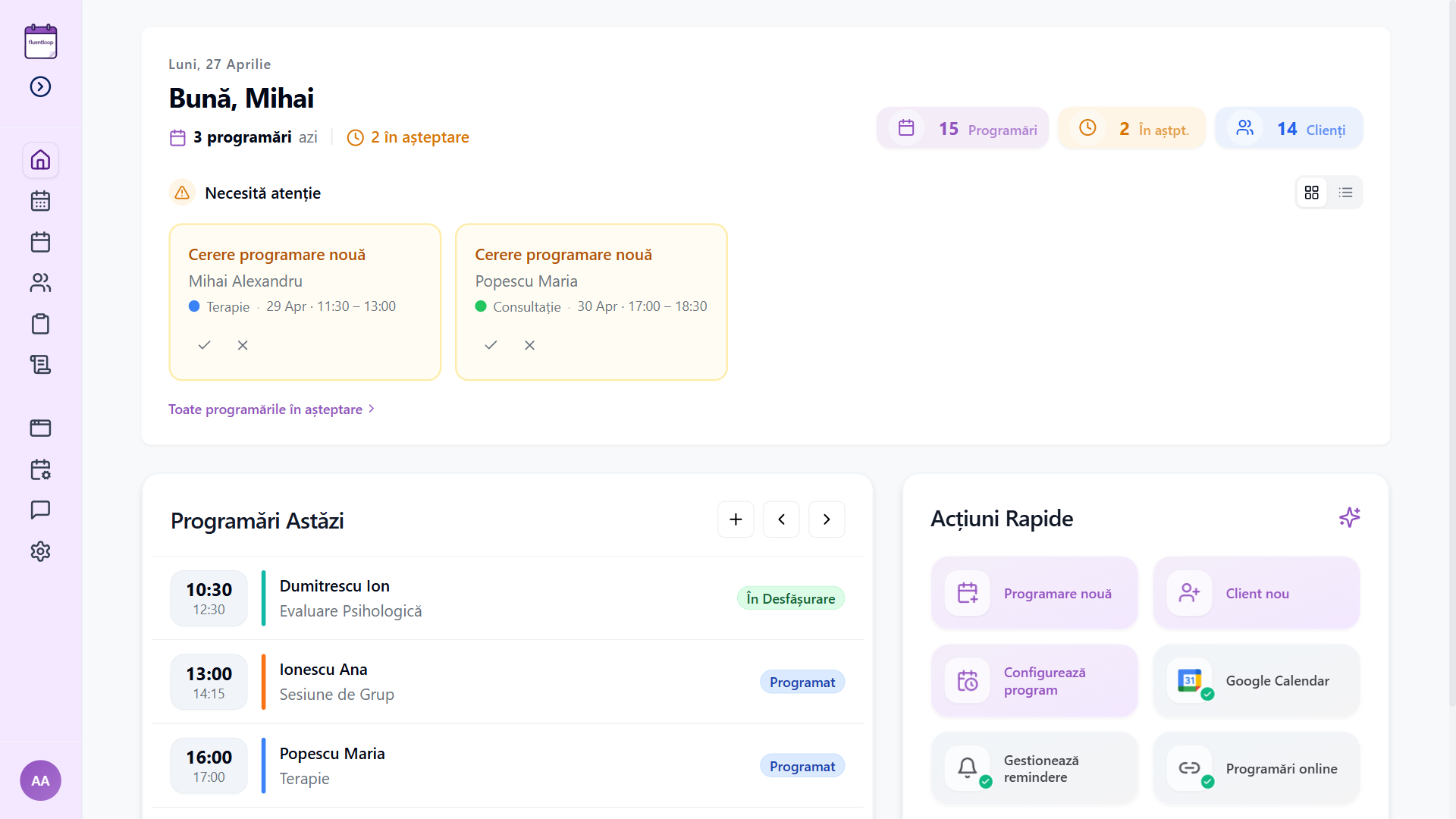The height and width of the screenshot is (819, 1456).
Task: Open Dumitrescu Ion 10:30 appointment
Action: pyautogui.click(x=507, y=598)
